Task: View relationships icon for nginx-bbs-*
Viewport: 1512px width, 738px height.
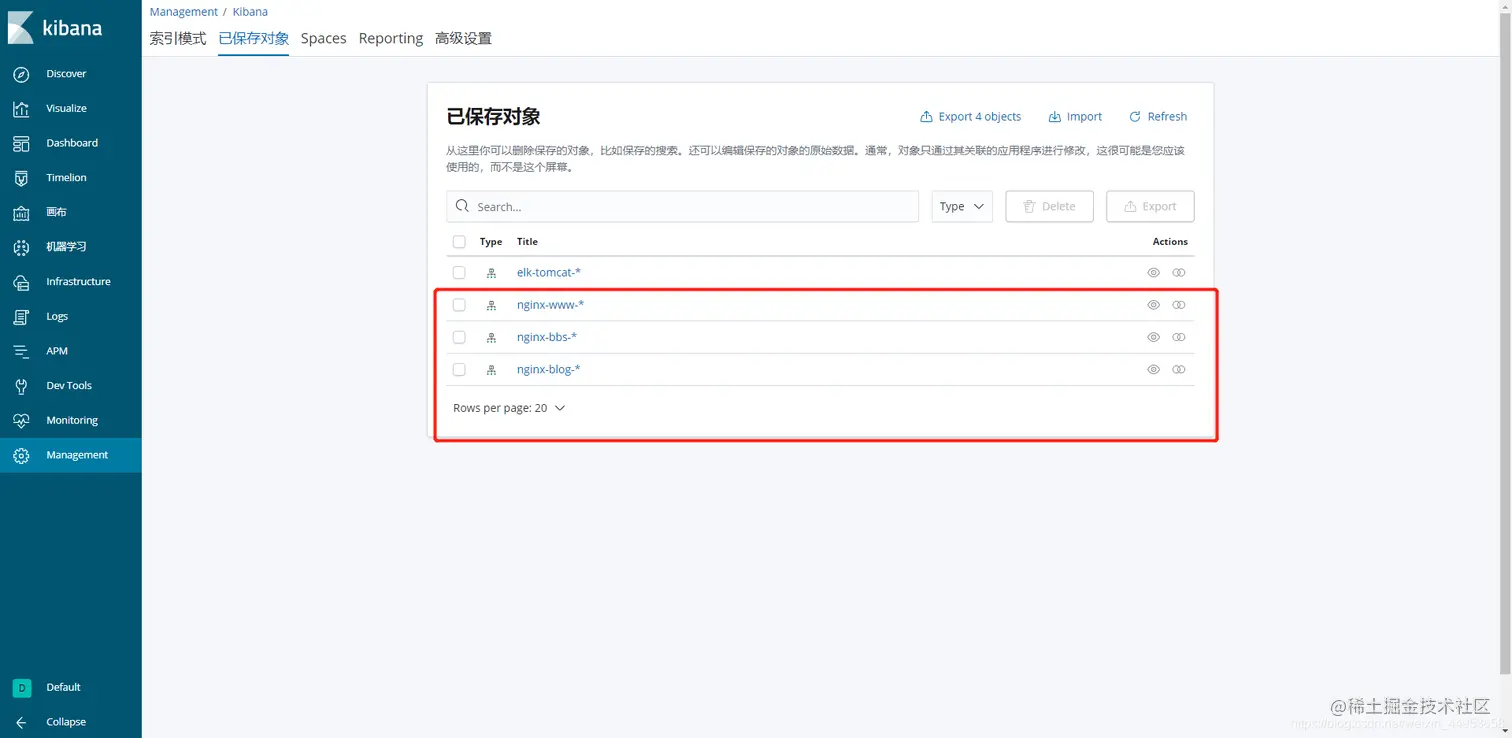Action: [1179, 337]
